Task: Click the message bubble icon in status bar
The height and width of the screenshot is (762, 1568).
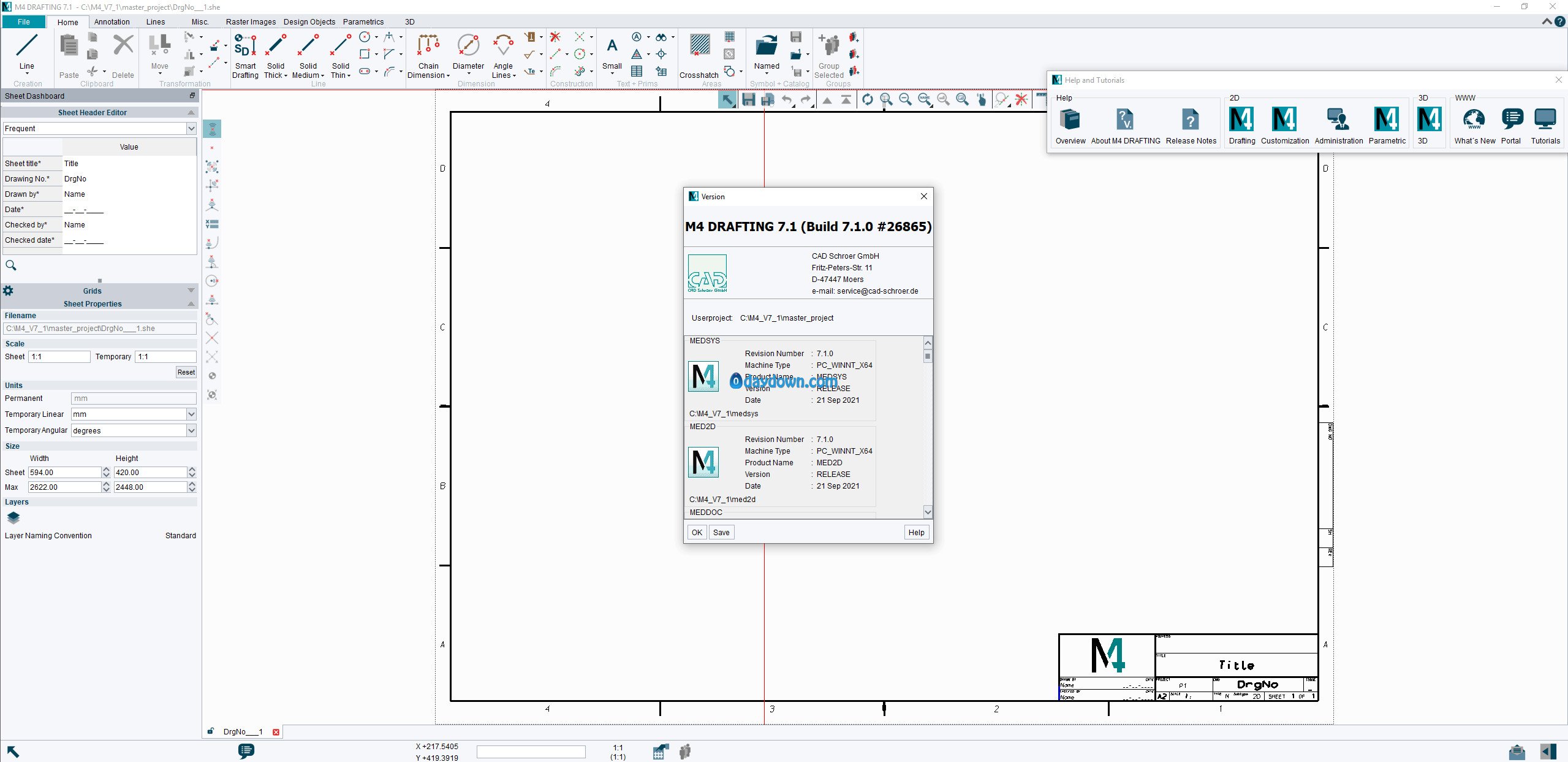Action: pyautogui.click(x=246, y=751)
